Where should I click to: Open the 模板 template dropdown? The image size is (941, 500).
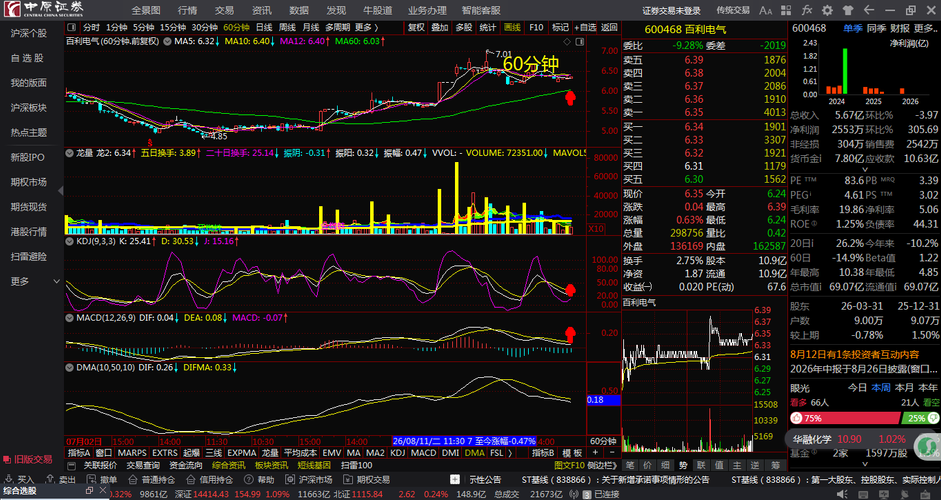(x=572, y=453)
